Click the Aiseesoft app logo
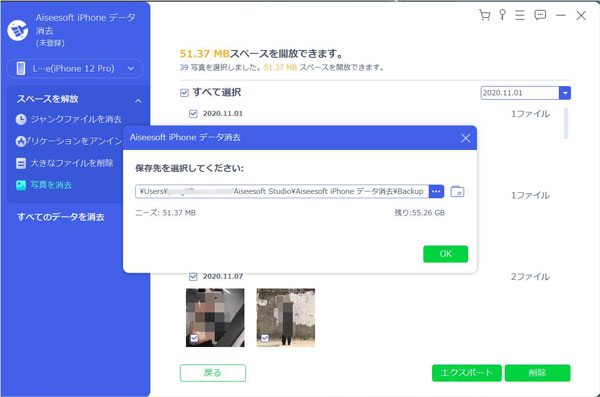The image size is (600, 397). point(18,30)
